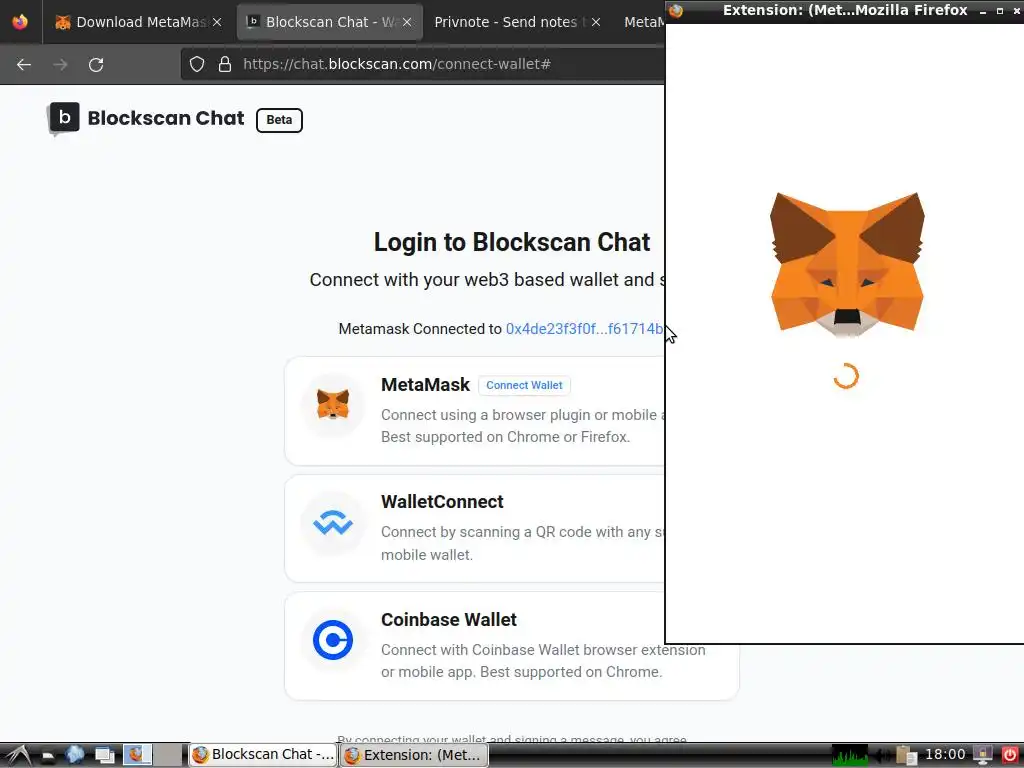This screenshot has height=768, width=1024.
Task: Activate Extension (Met... window in taskbar
Action: click(414, 754)
